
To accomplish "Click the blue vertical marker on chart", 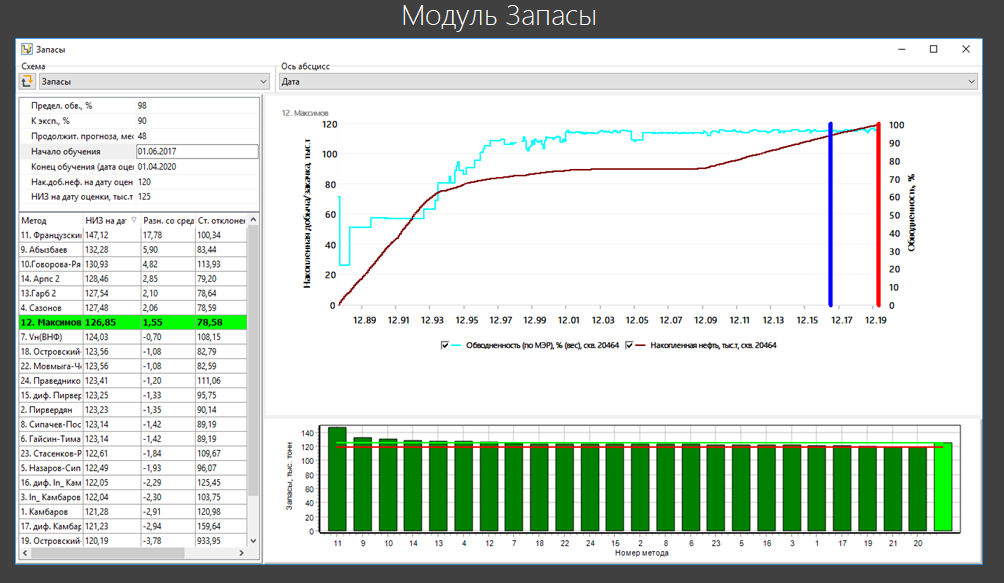I will click(x=830, y=214).
